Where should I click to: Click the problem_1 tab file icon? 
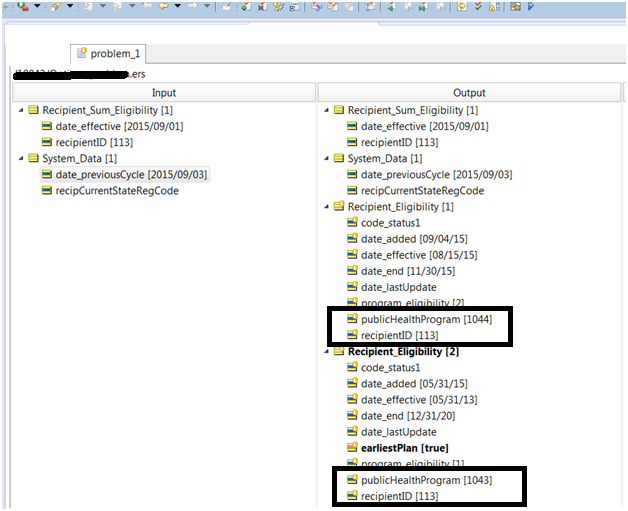82,53
